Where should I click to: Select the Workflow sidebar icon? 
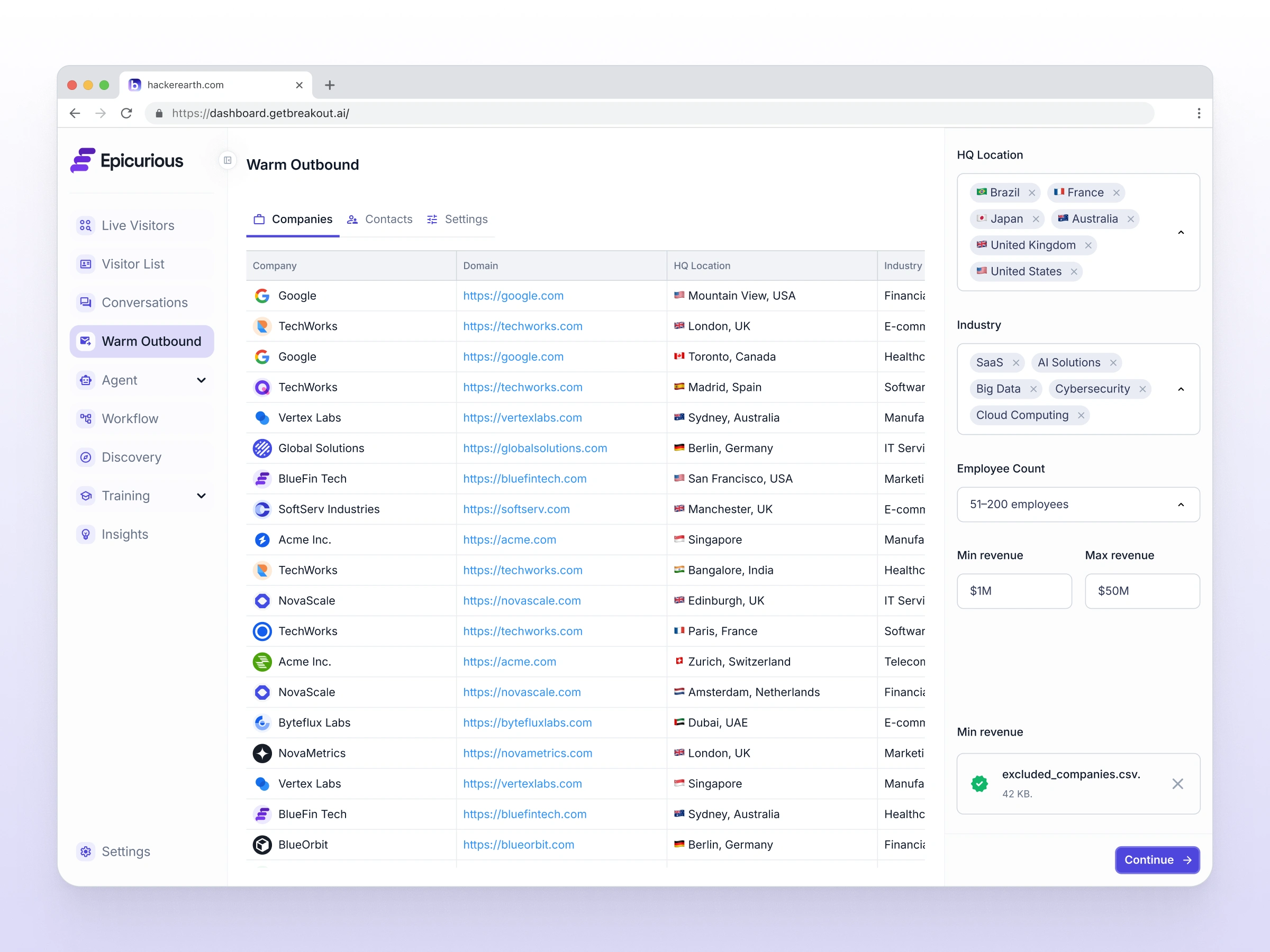pyautogui.click(x=86, y=418)
